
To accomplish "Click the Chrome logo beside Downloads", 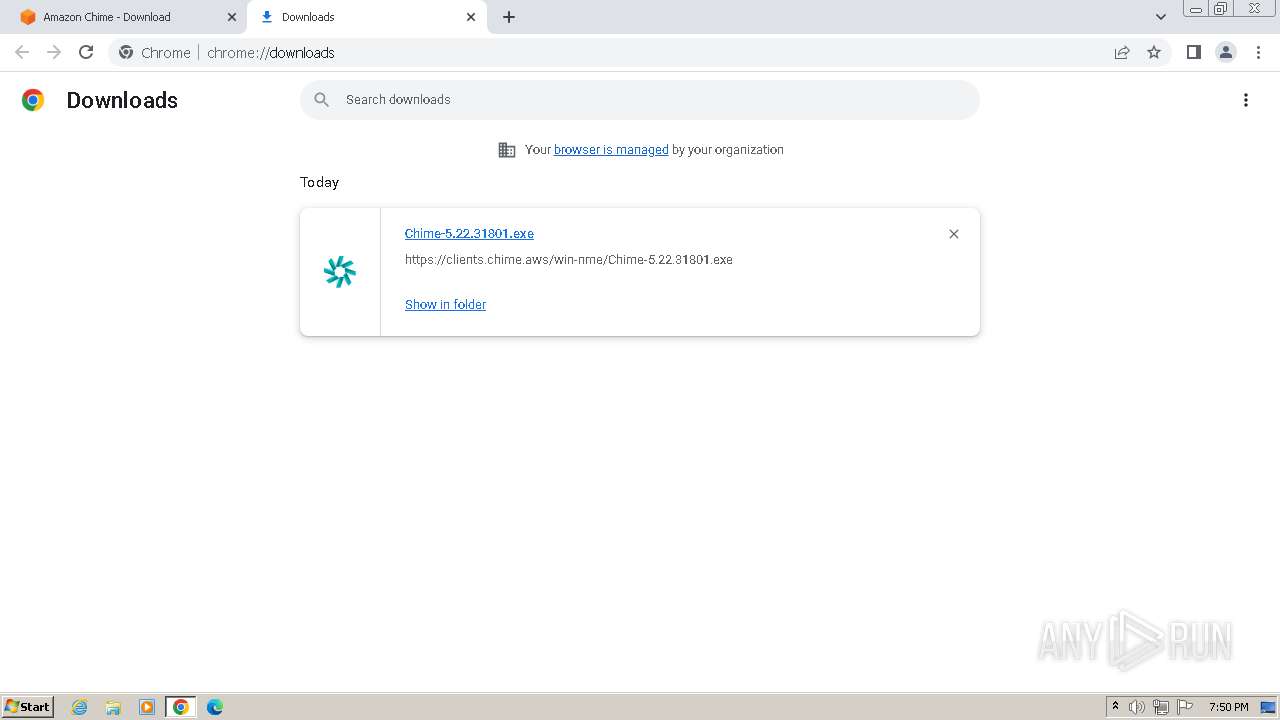I will pos(33,100).
